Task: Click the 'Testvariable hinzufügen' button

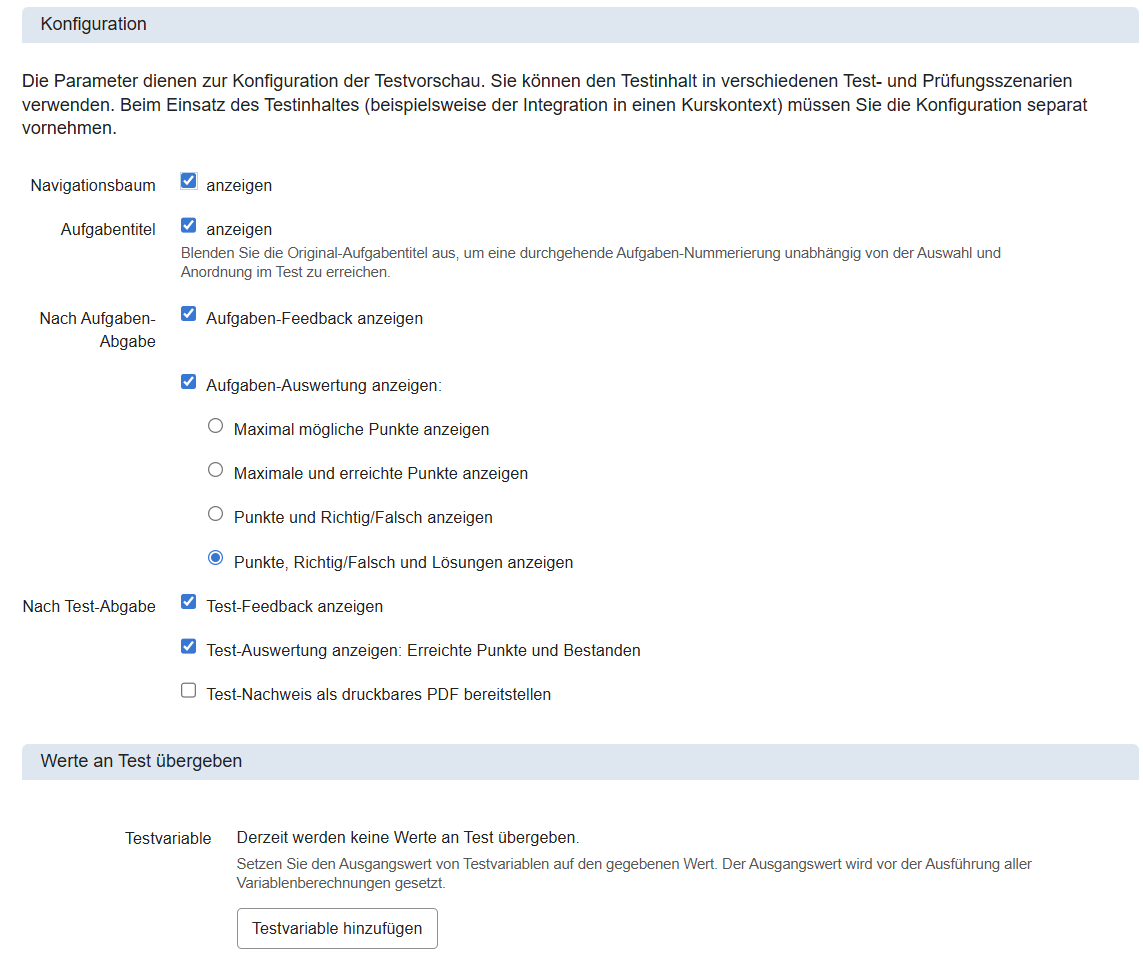Action: [x=337, y=928]
